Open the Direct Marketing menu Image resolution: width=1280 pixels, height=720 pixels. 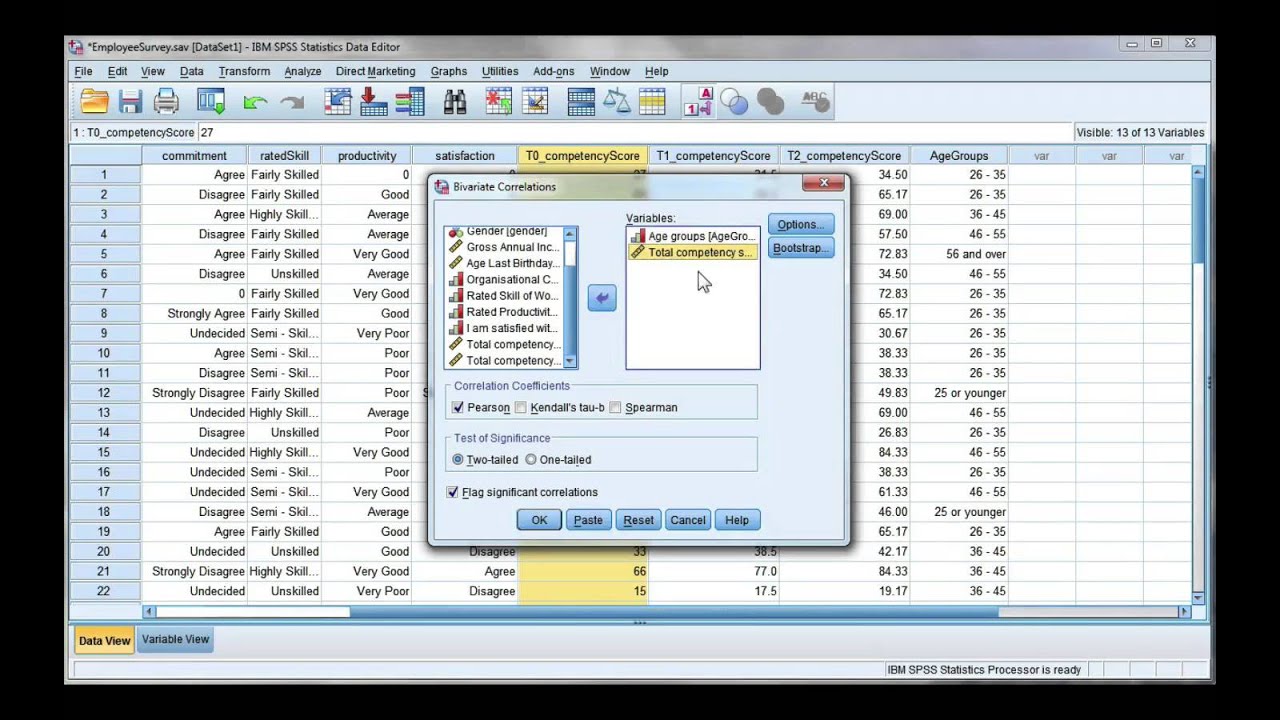click(x=375, y=71)
